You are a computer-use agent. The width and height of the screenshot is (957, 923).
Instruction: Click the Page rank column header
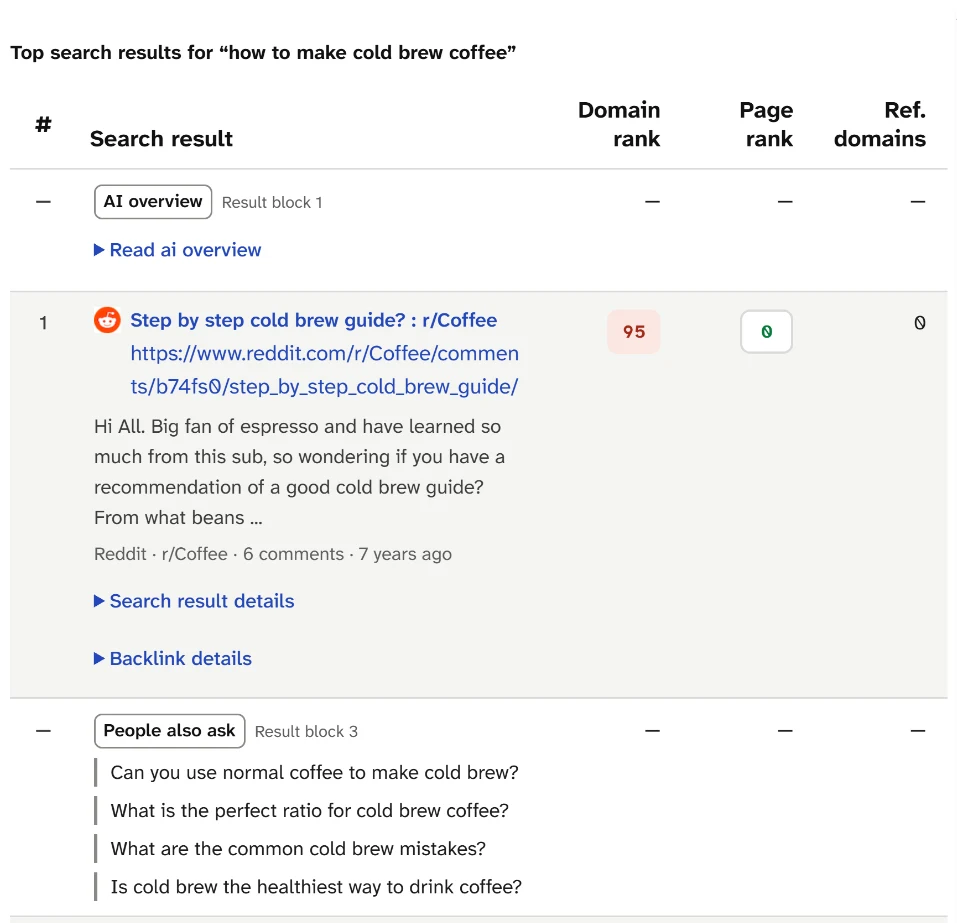point(766,124)
